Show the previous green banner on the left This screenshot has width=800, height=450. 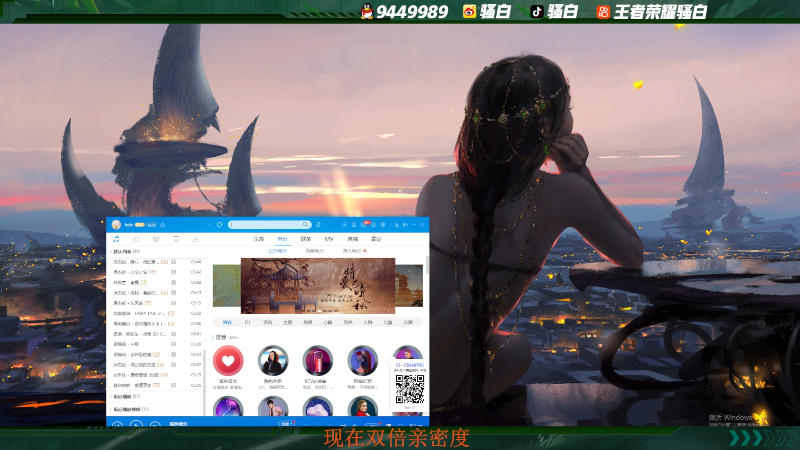[x=227, y=286]
